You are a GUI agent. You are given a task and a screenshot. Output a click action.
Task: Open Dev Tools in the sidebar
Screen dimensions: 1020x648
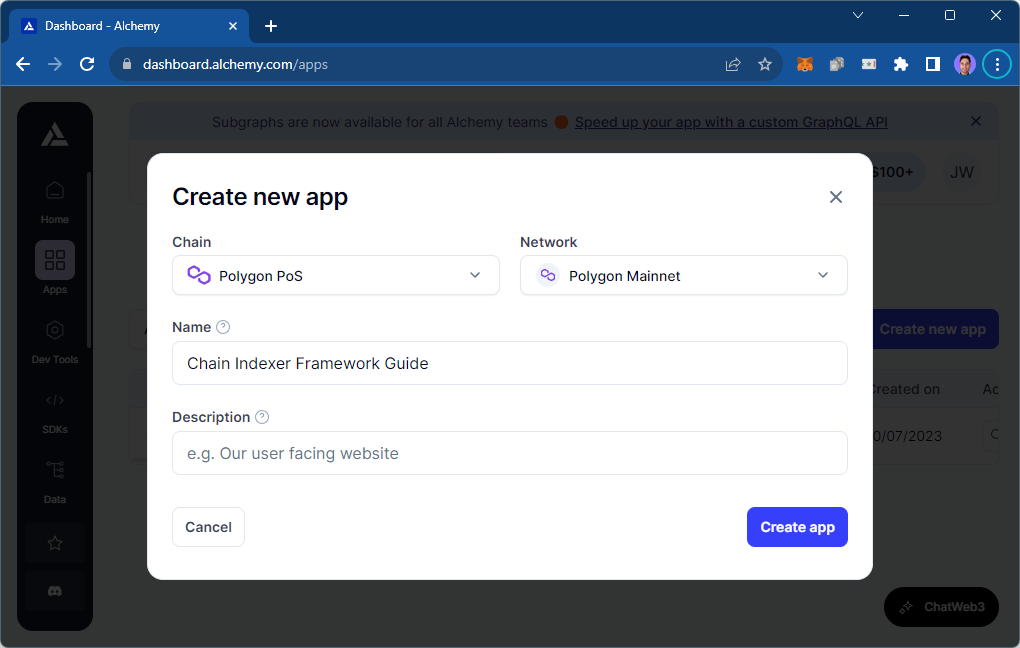55,342
